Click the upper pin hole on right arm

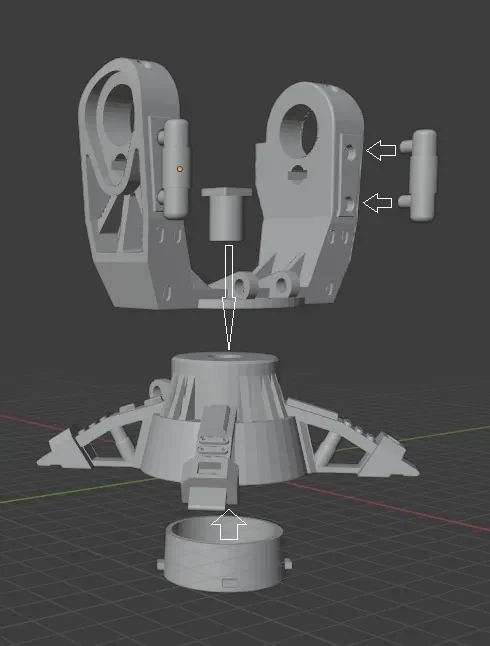pos(350,152)
